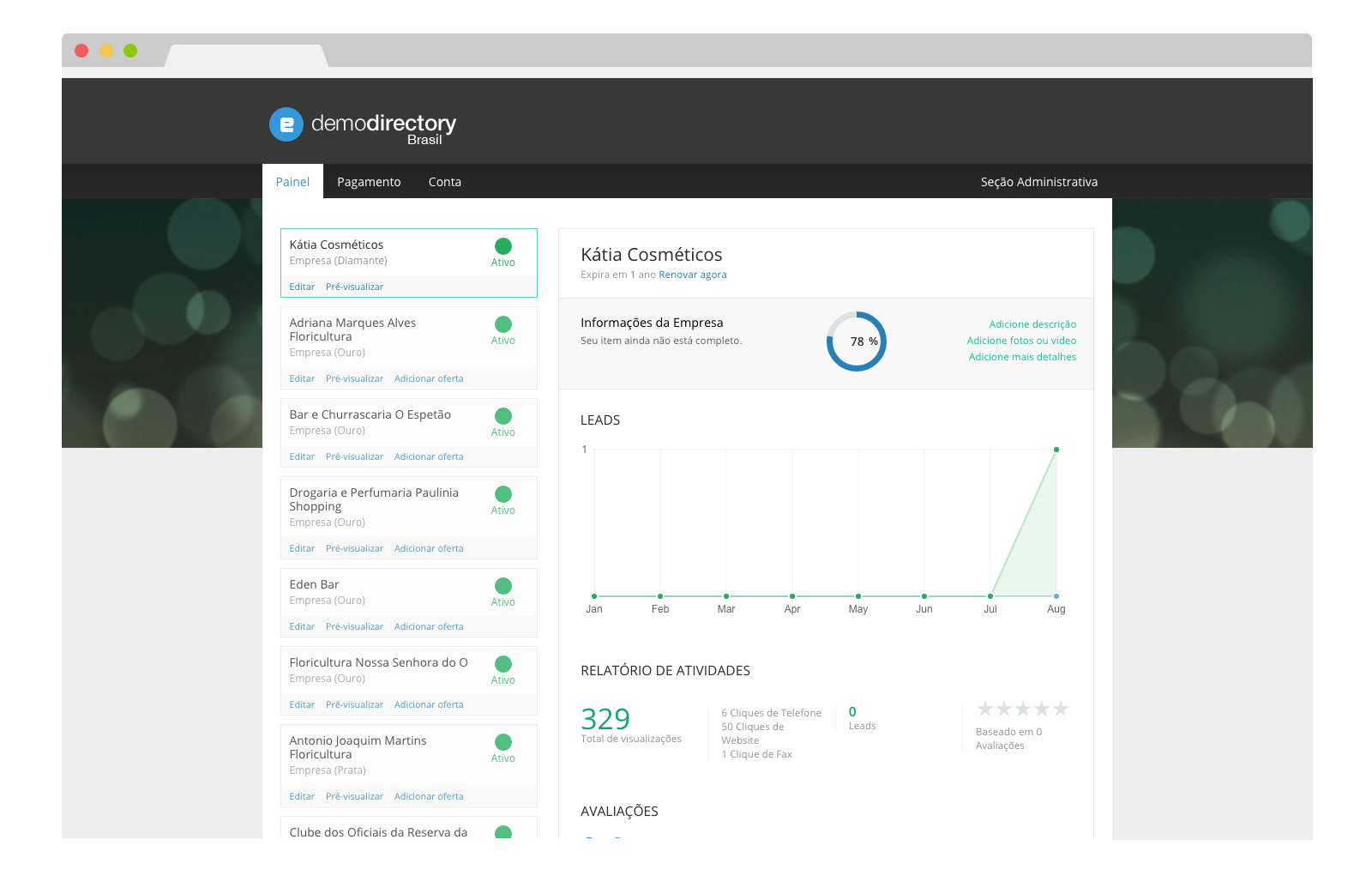Click Editar under Bar e Churrascaria O Espetão
This screenshot has width=1372, height=882.
point(302,456)
